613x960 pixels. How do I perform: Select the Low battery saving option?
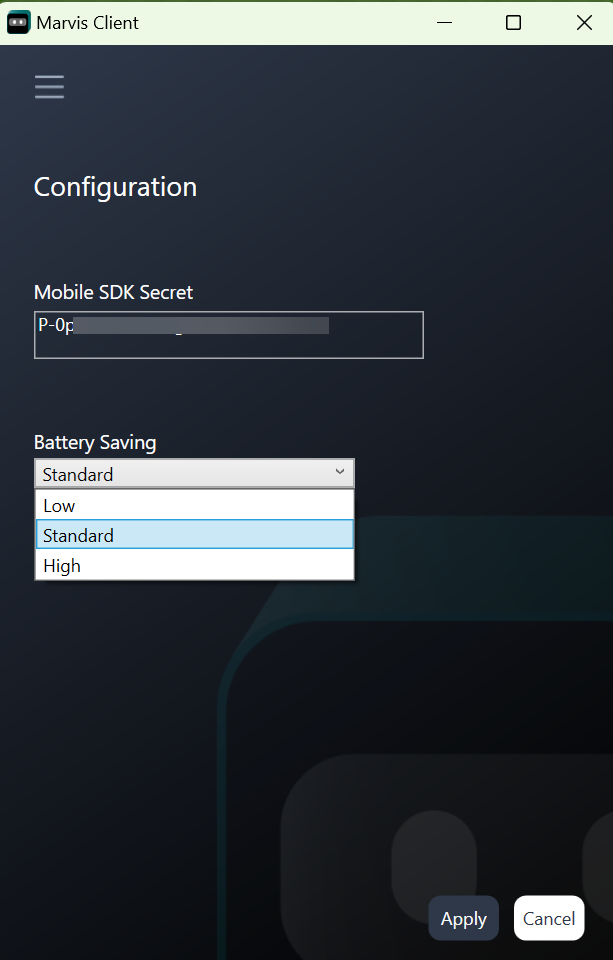tap(195, 506)
